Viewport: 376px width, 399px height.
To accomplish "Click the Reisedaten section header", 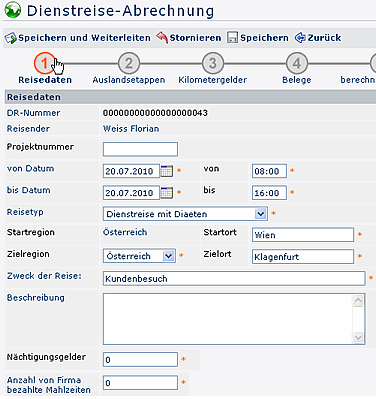I will (190, 97).
